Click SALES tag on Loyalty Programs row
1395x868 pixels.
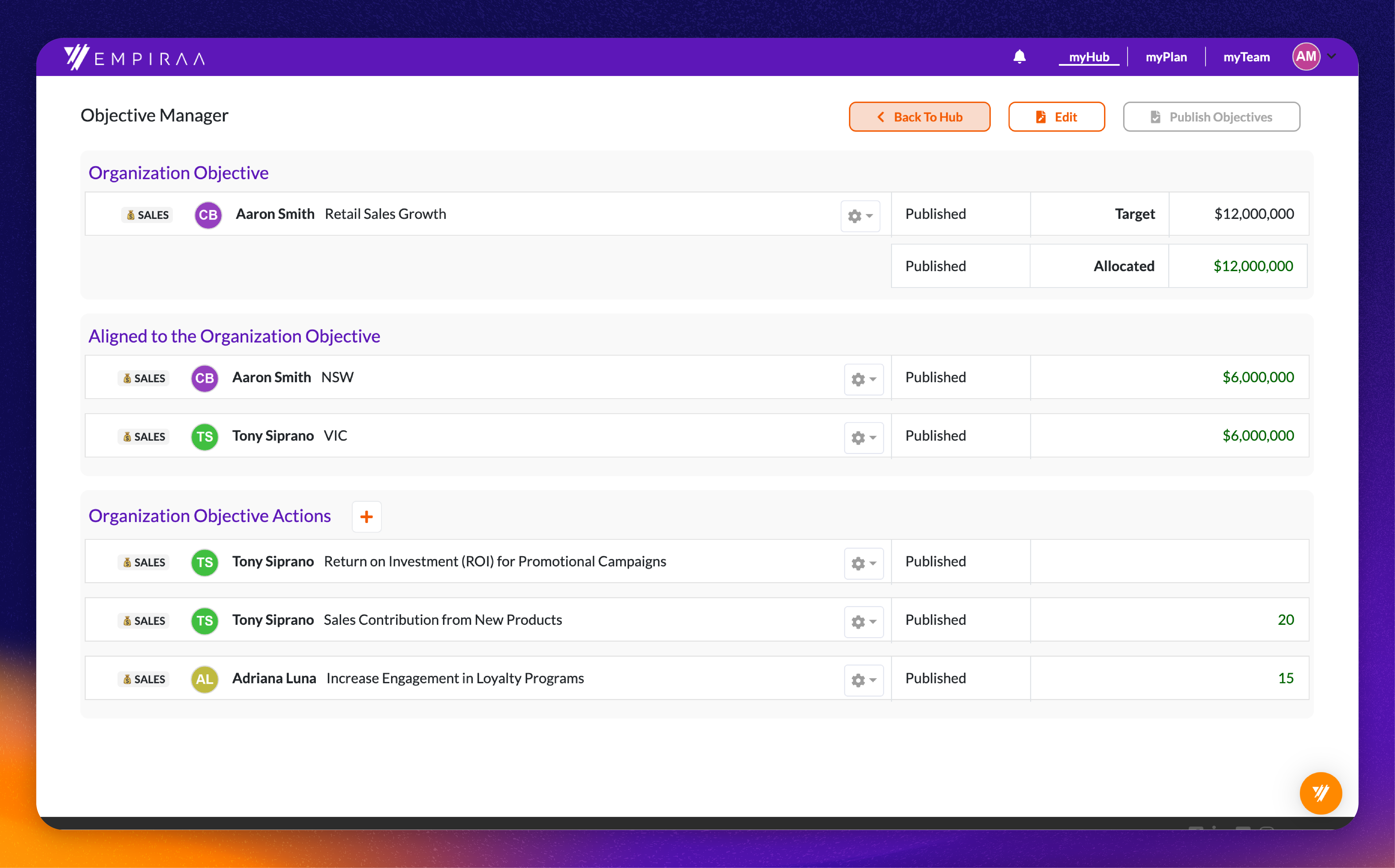(144, 679)
